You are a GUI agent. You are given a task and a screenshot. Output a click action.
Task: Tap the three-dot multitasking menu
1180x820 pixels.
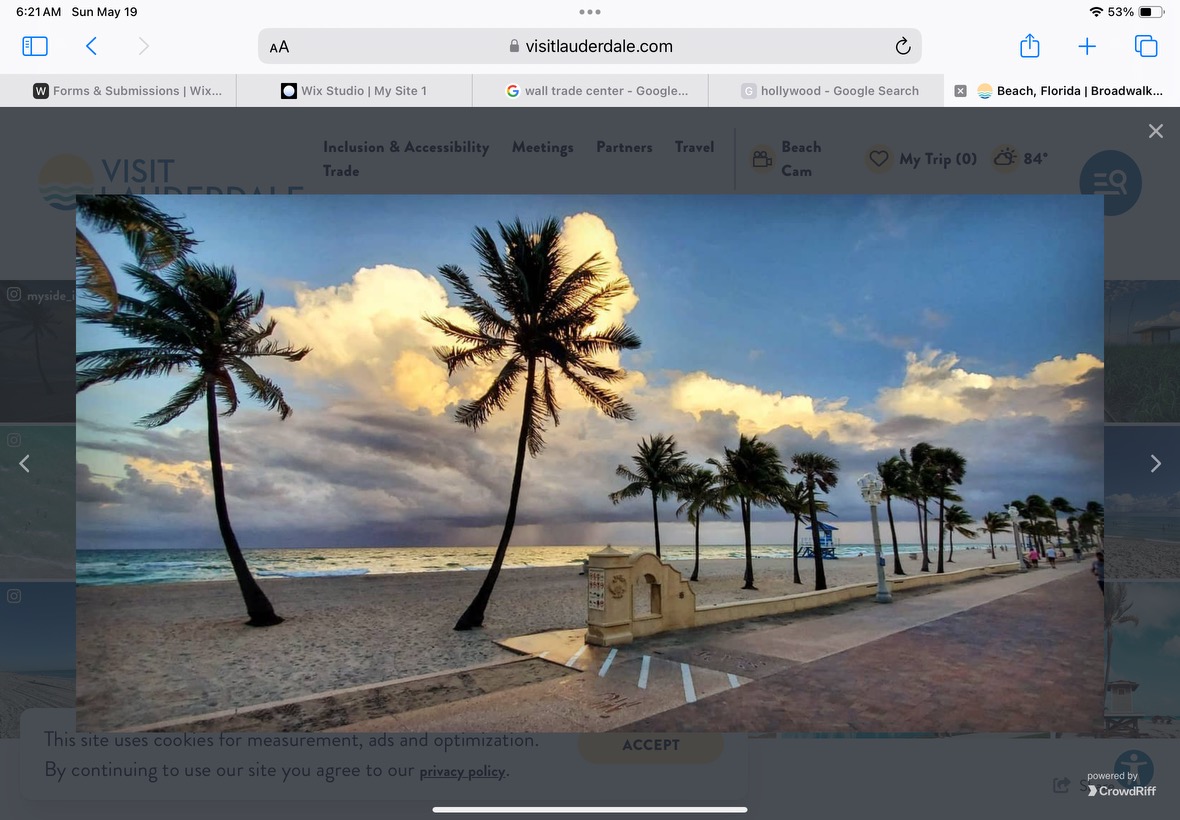pyautogui.click(x=590, y=11)
